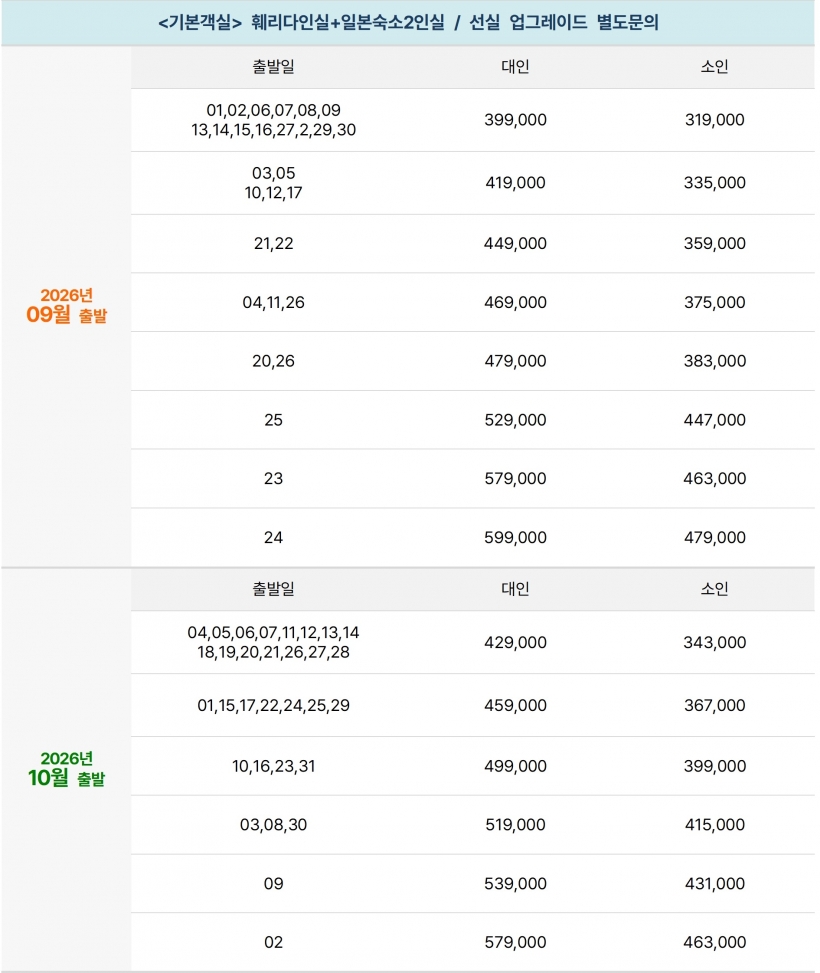
Task: Click the October 소인 column header
Action: point(714,588)
